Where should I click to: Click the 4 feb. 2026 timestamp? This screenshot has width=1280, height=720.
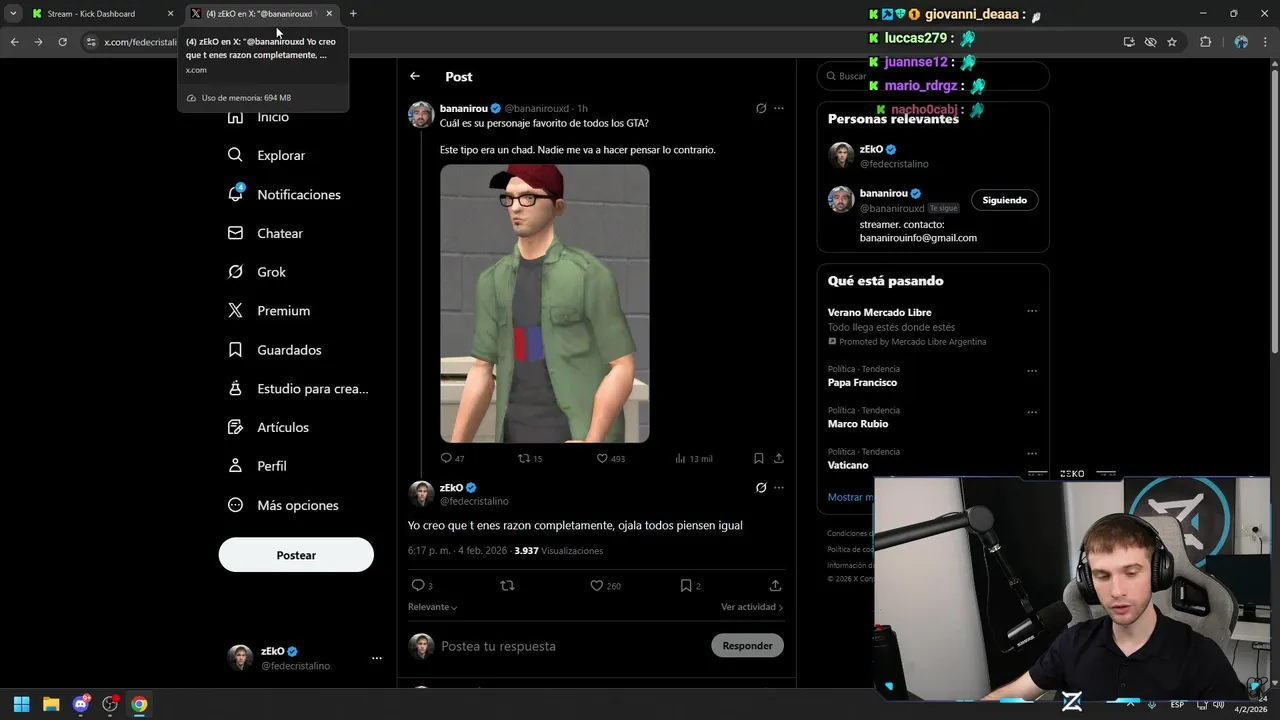click(482, 551)
